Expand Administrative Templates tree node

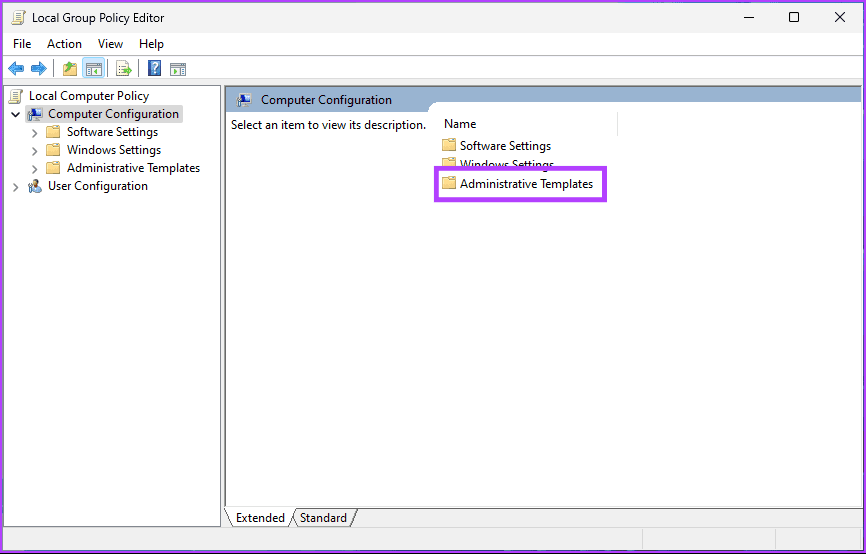pyautogui.click(x=34, y=169)
